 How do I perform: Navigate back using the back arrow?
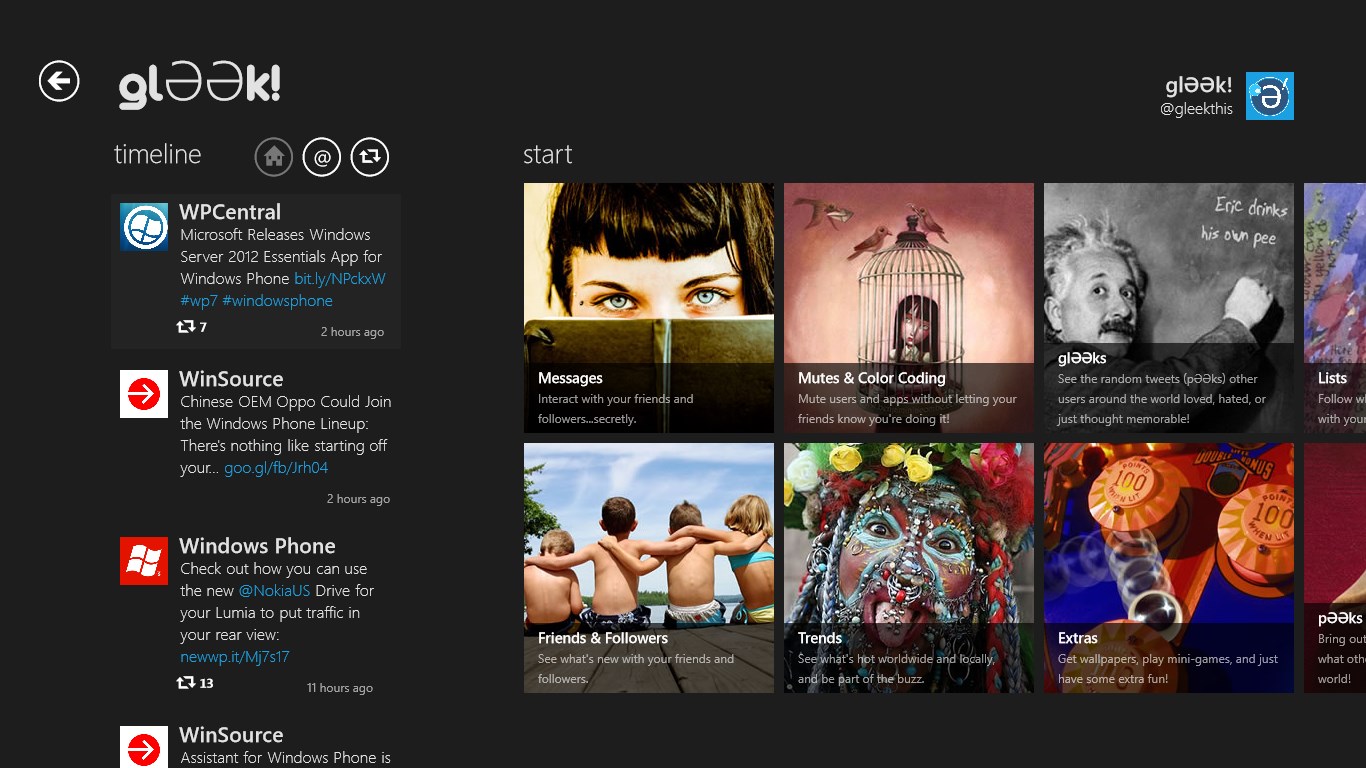(x=58, y=81)
